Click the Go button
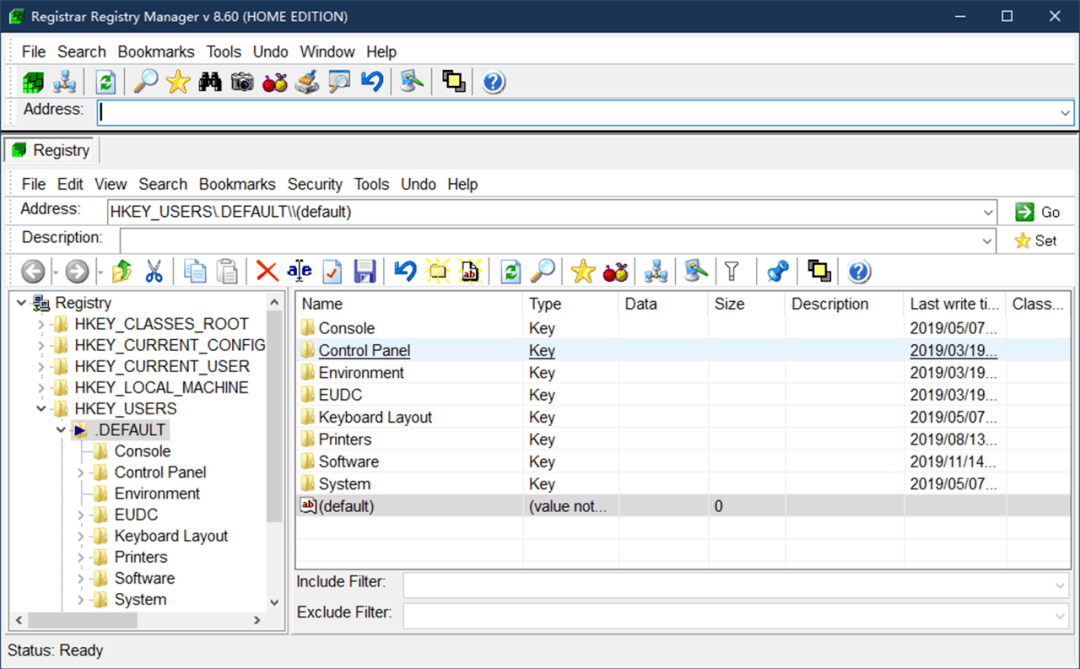This screenshot has height=669, width=1080. 1037,212
